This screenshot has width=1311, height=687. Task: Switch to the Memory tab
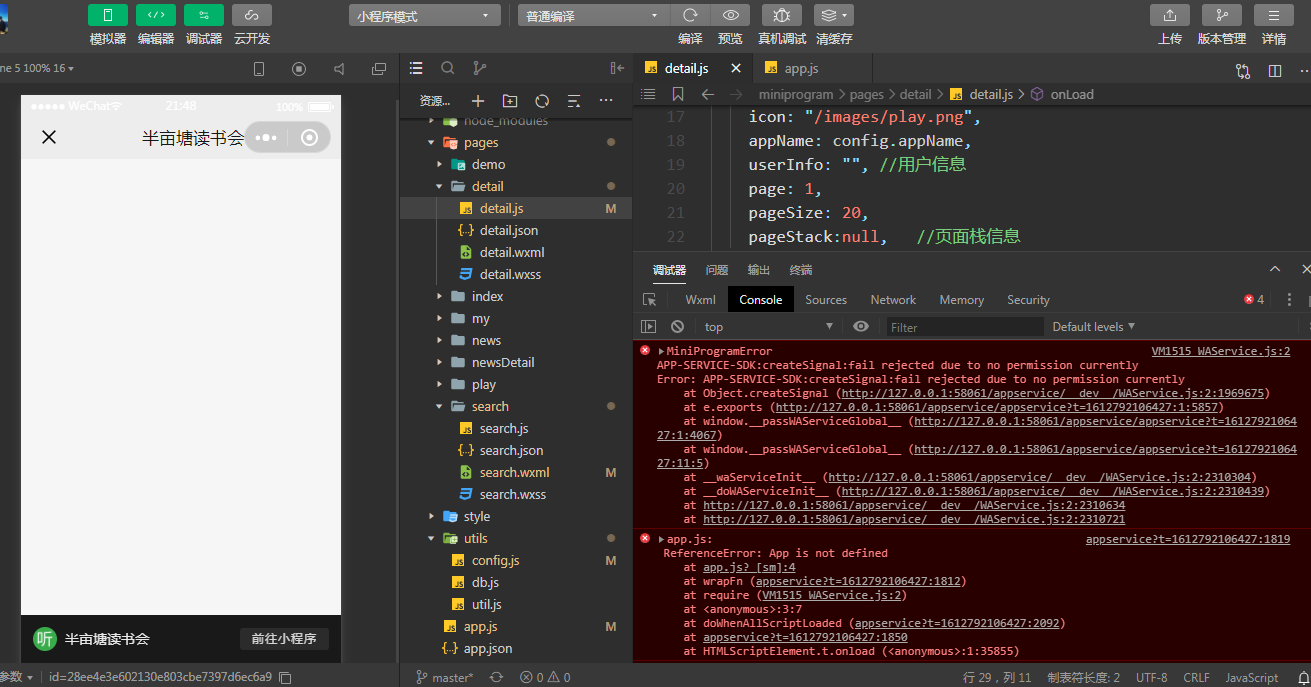coord(961,300)
